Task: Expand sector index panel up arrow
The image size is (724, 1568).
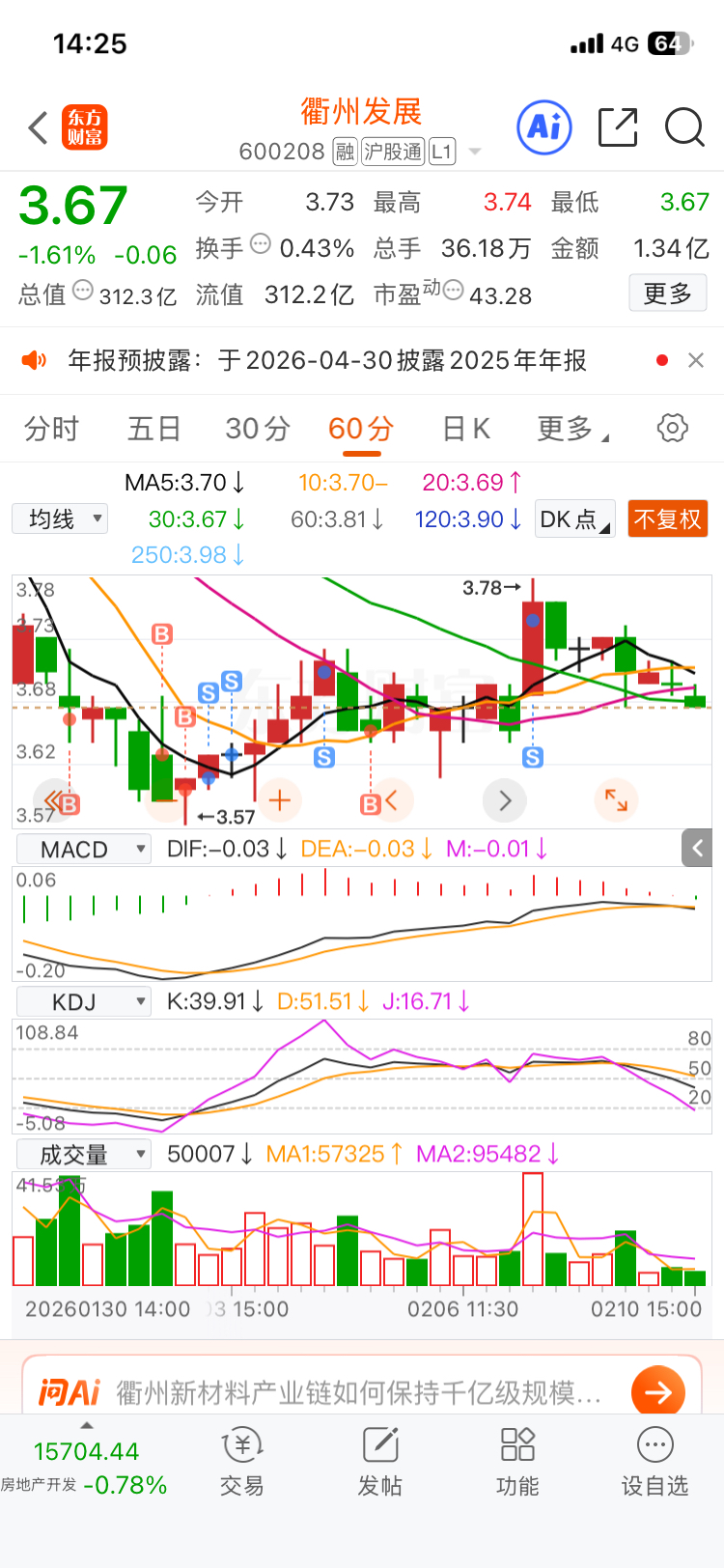Action: [87, 1425]
